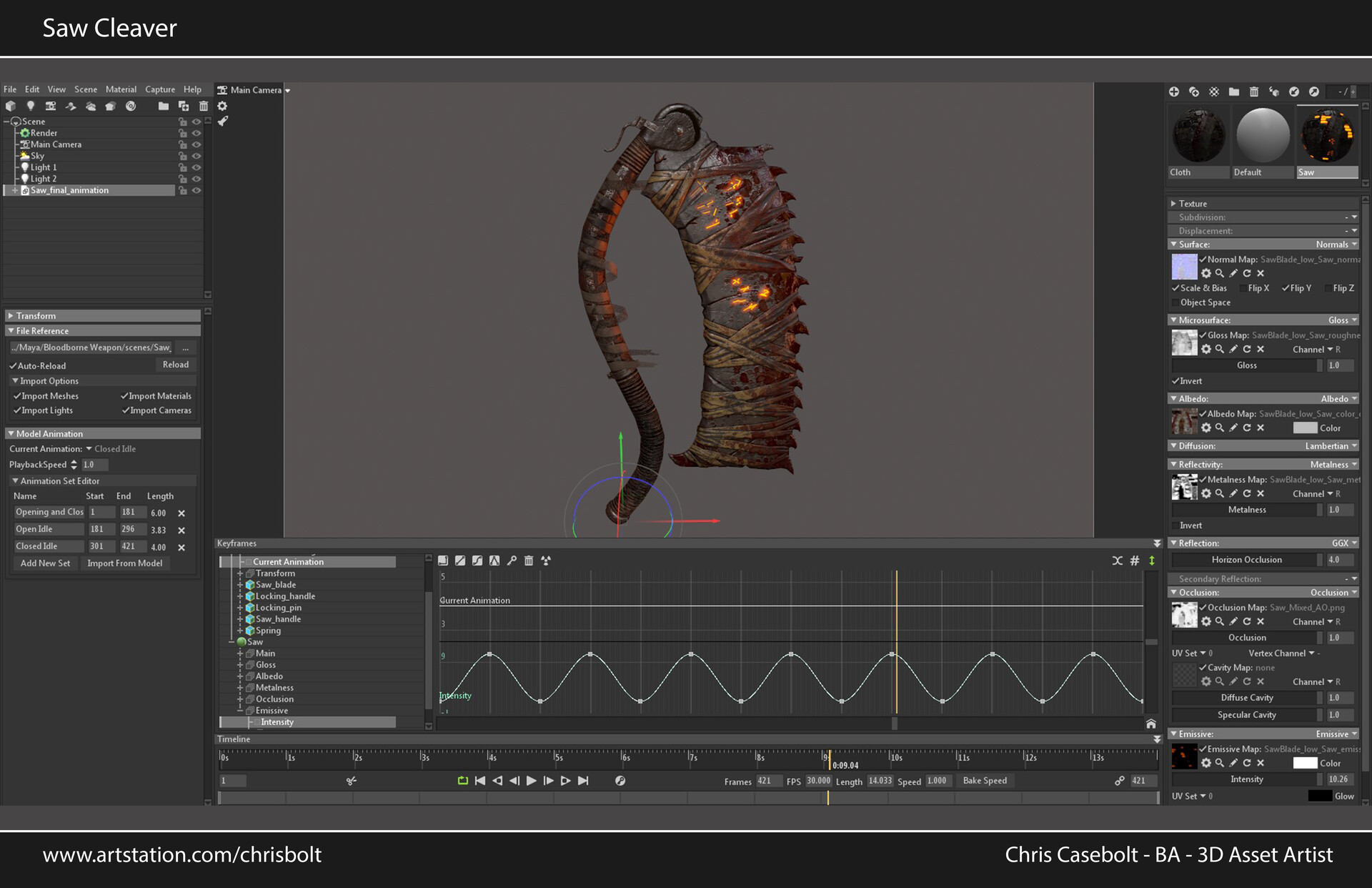Open the rocket icon beside viewport

[223, 121]
